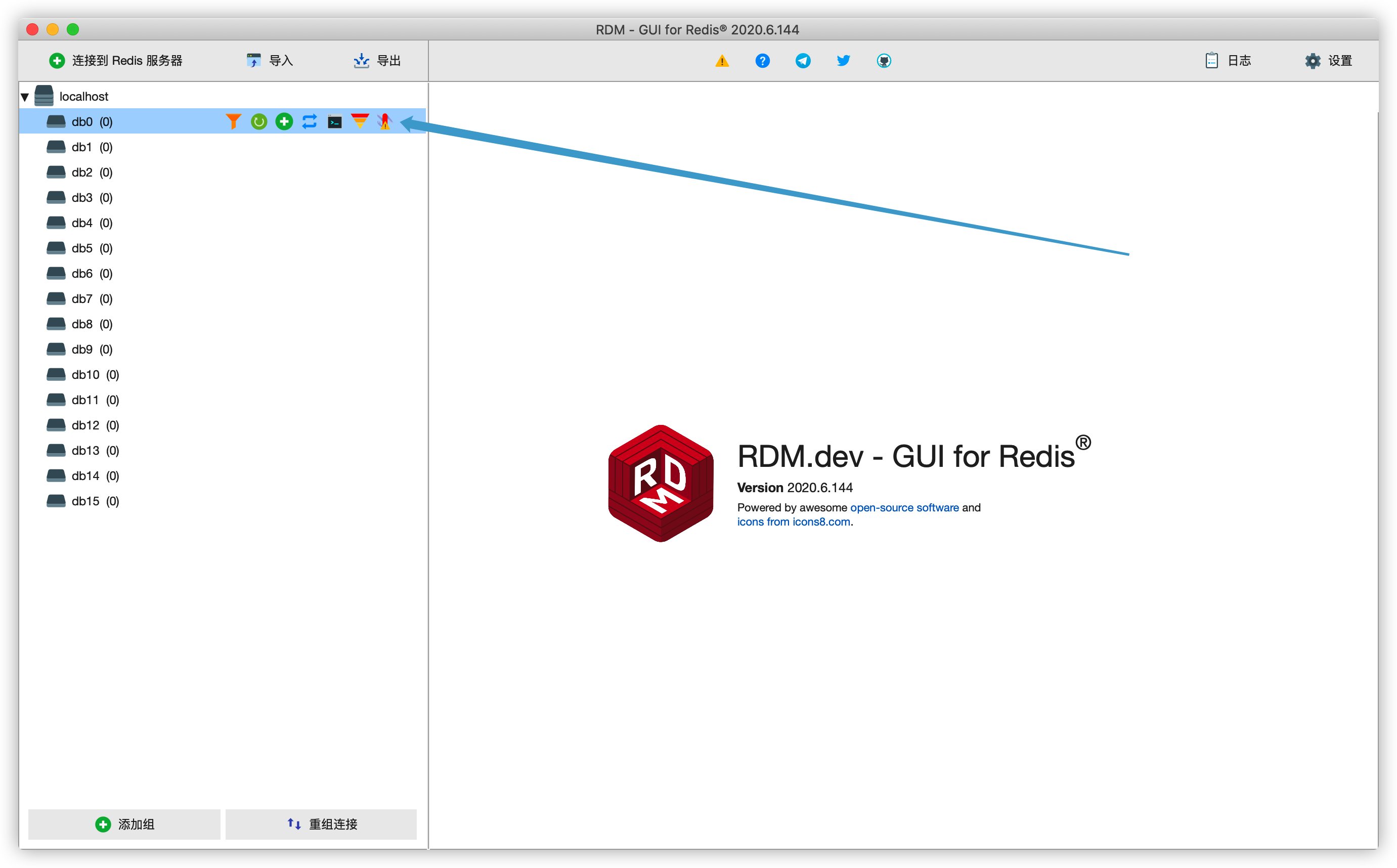The image size is (1397, 868).
Task: Click the terminal/console icon on db0
Action: (x=333, y=122)
